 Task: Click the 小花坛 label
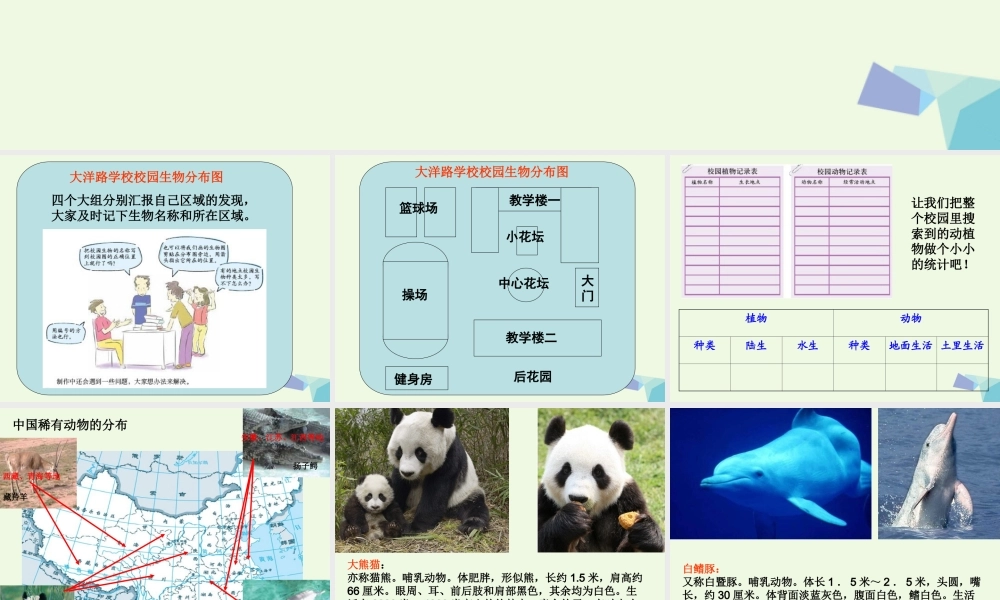(x=525, y=237)
